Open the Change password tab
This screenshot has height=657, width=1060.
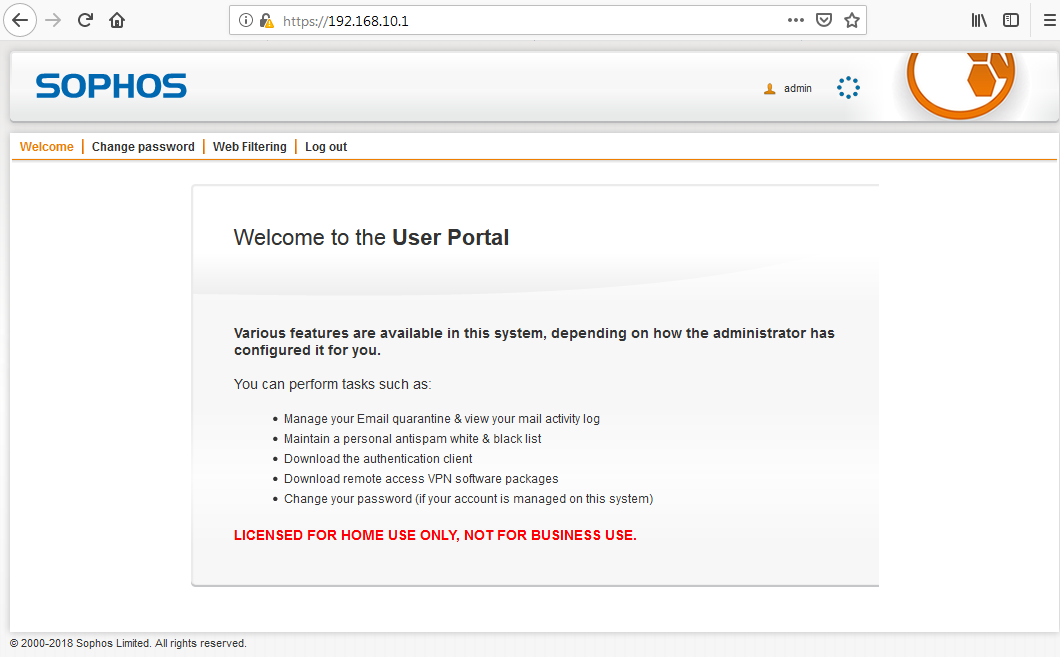pos(143,147)
